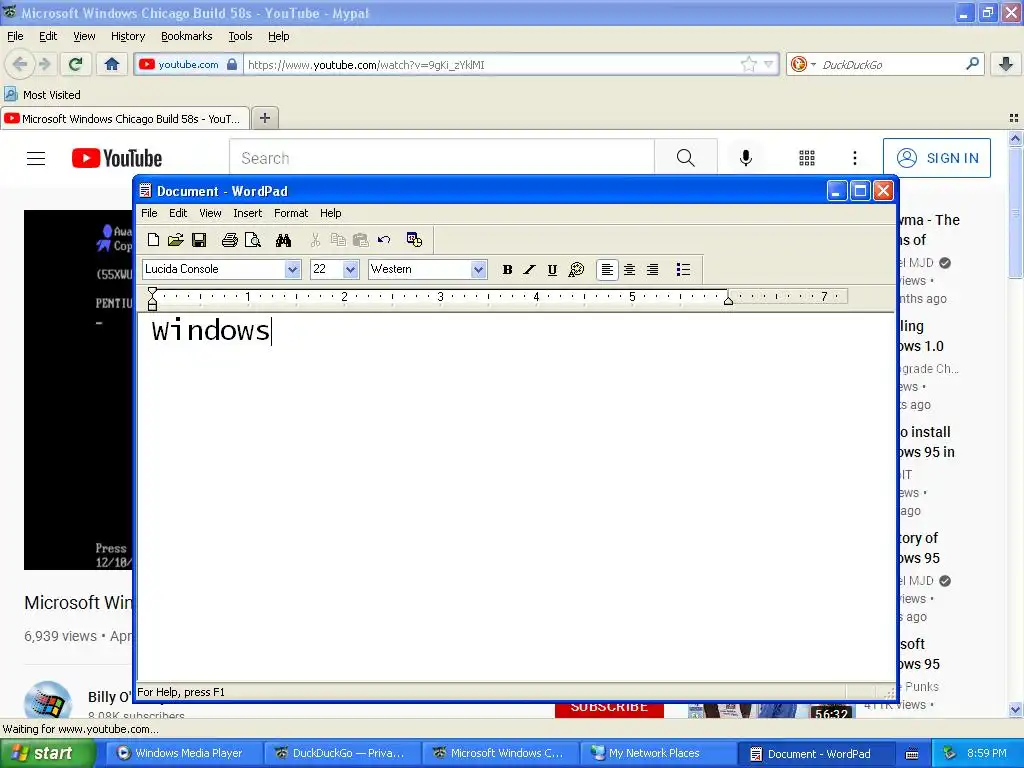Viewport: 1024px width, 768px height.
Task: Click the on-screen keyboard tray icon
Action: pos(912,754)
